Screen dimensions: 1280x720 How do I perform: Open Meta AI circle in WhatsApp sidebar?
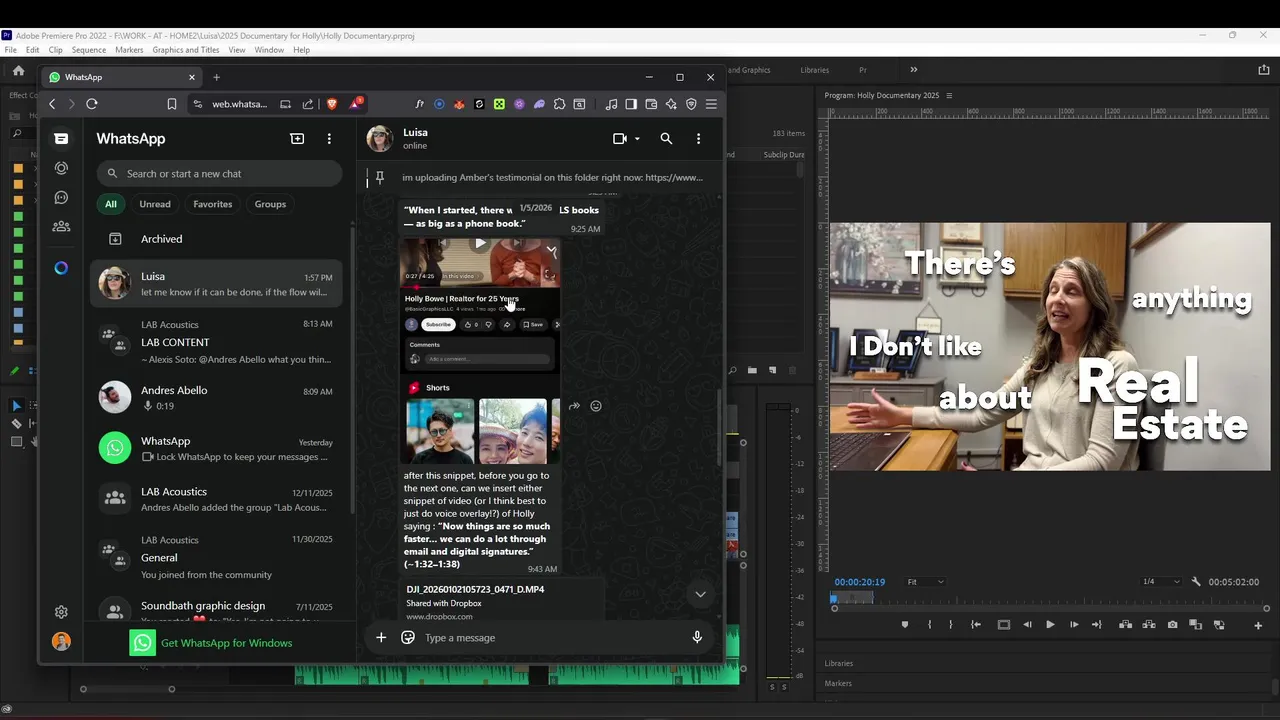point(61,268)
